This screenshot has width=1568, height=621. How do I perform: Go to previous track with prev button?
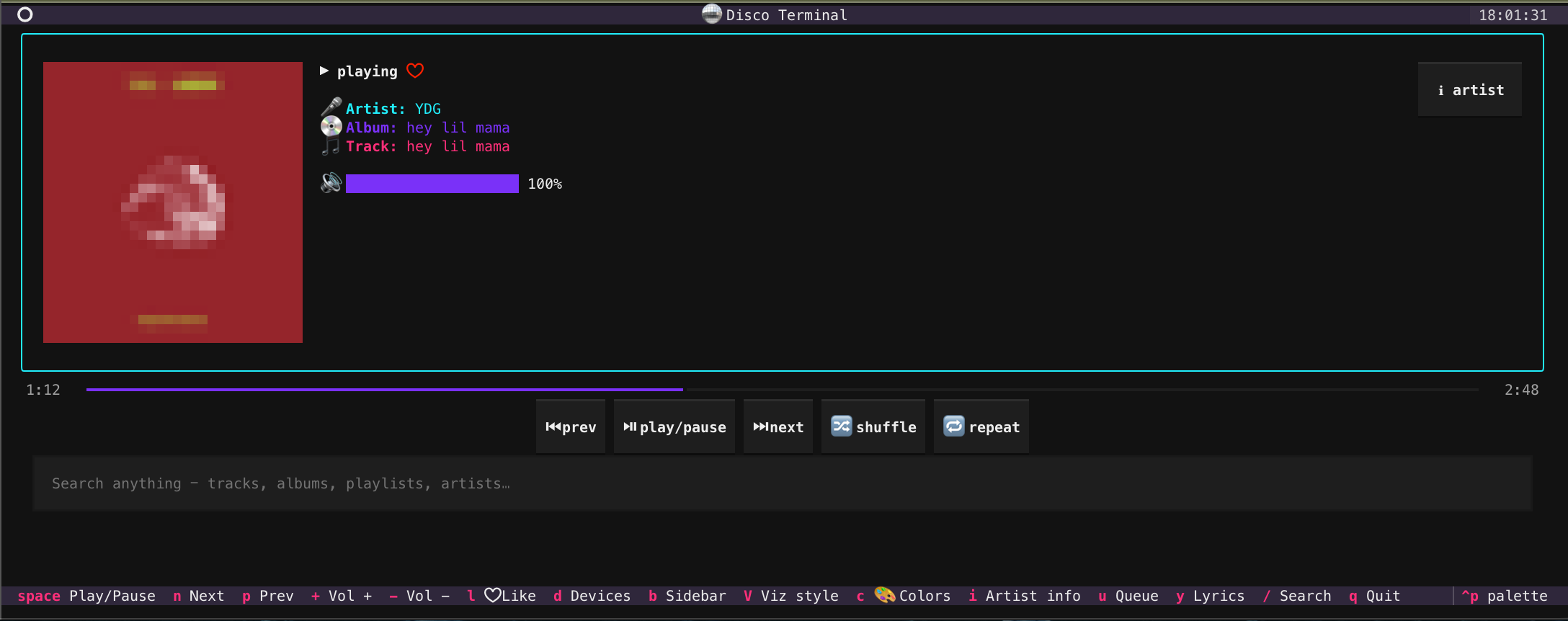pyautogui.click(x=571, y=426)
